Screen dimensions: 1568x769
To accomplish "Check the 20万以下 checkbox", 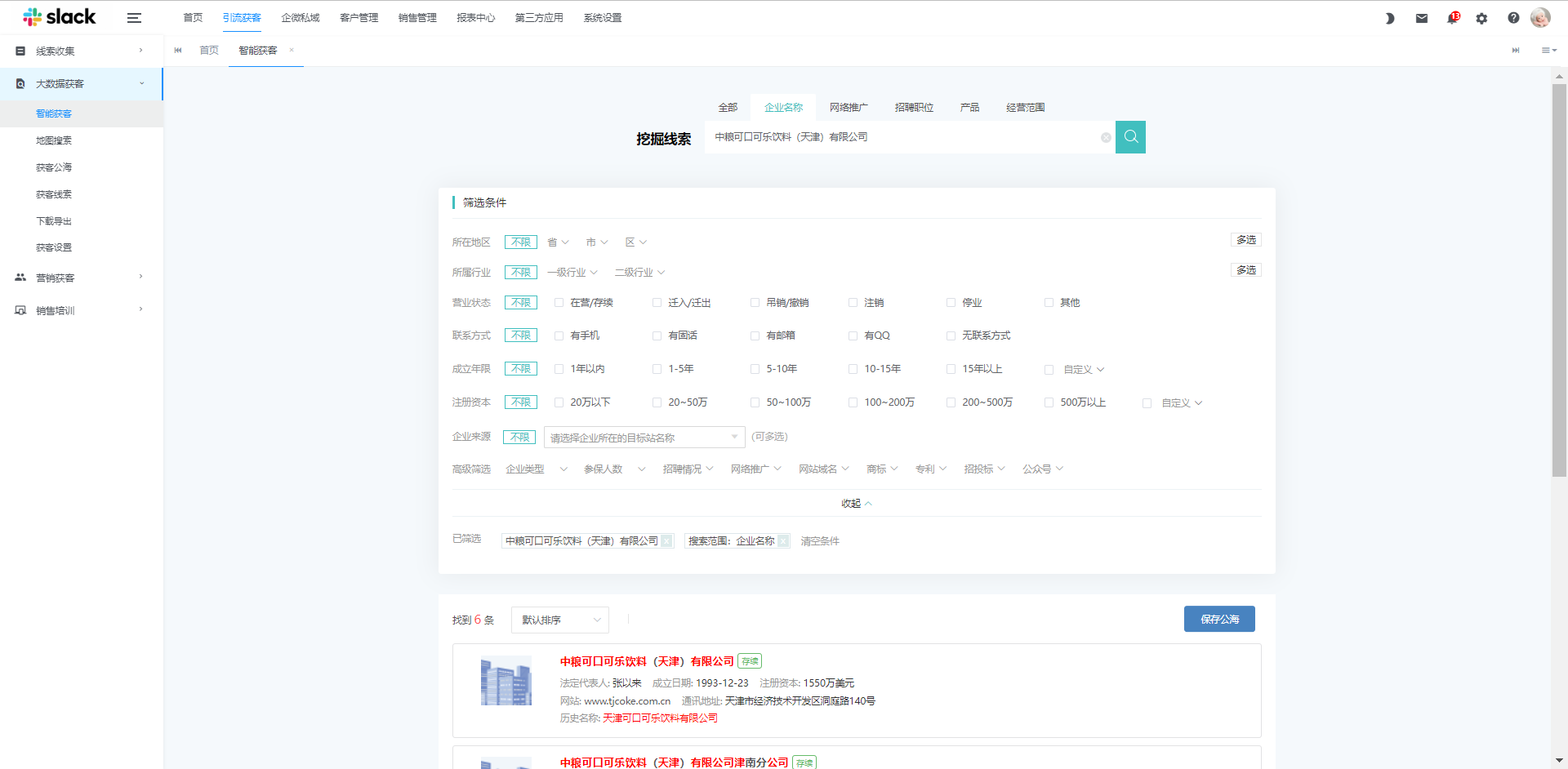I will click(559, 402).
